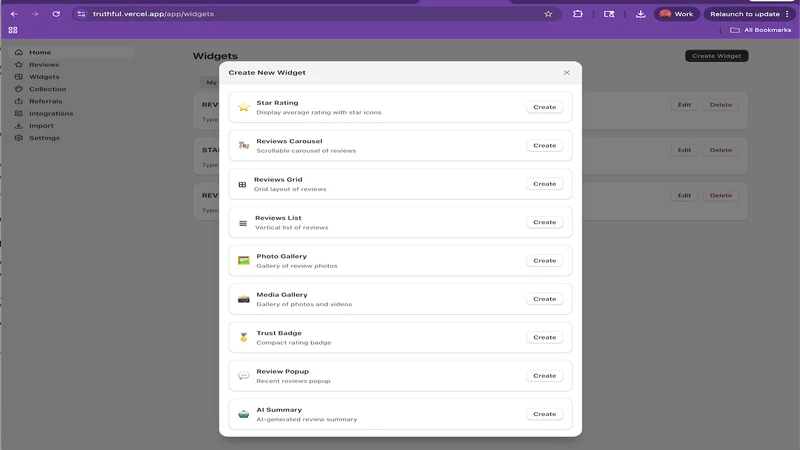The height and width of the screenshot is (450, 800).
Task: Bookmark this page with the star icon
Action: pos(548,14)
